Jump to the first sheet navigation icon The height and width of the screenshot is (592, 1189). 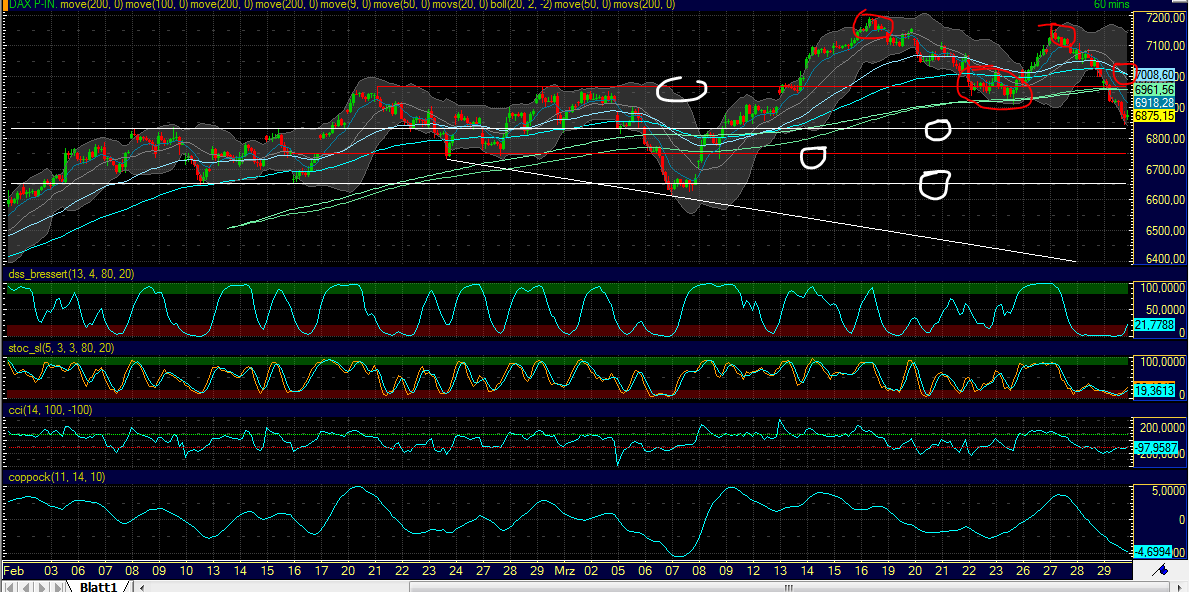click(9, 586)
